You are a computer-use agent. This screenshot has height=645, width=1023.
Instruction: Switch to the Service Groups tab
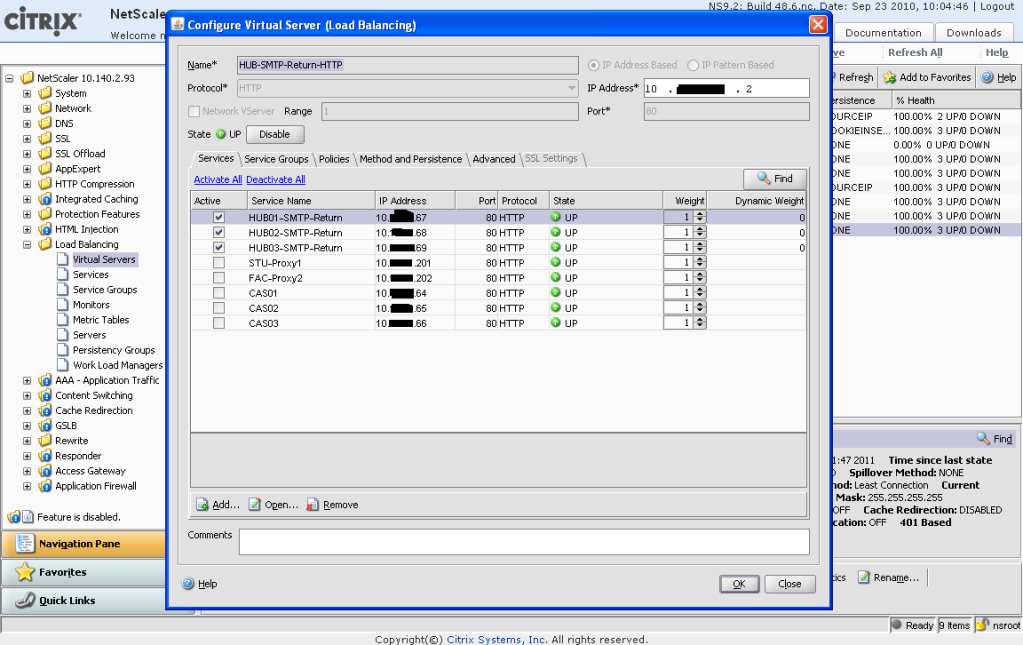pos(276,159)
